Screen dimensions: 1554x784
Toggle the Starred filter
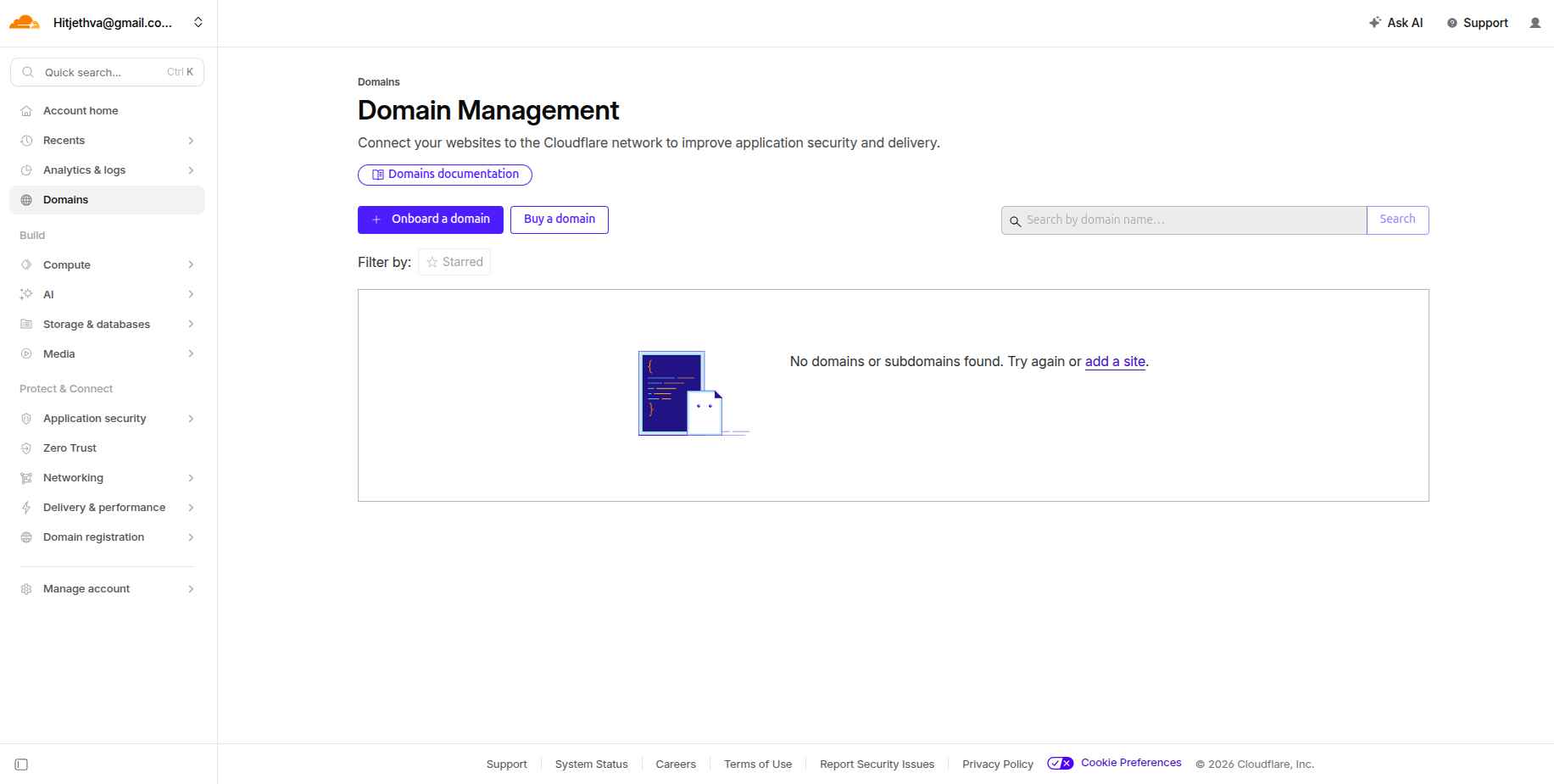454,263
